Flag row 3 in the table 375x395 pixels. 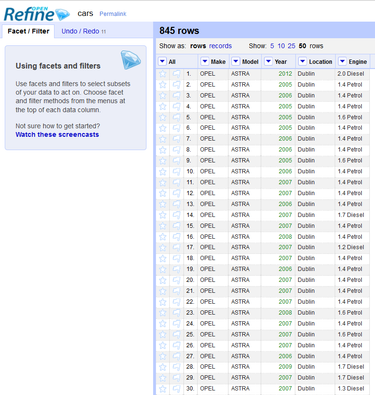point(176,96)
